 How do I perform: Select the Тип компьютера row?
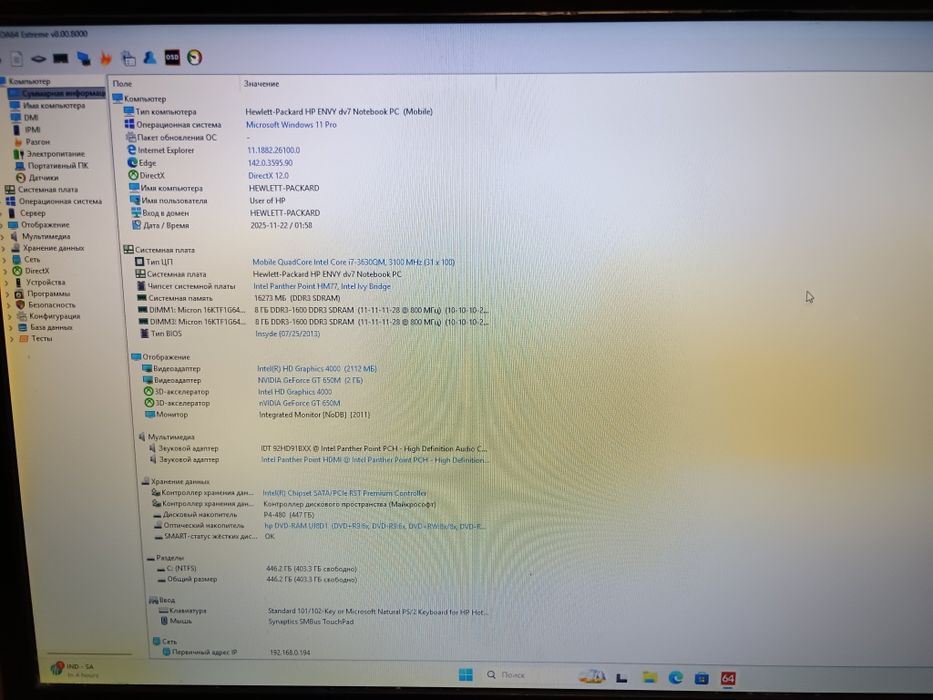coord(278,111)
